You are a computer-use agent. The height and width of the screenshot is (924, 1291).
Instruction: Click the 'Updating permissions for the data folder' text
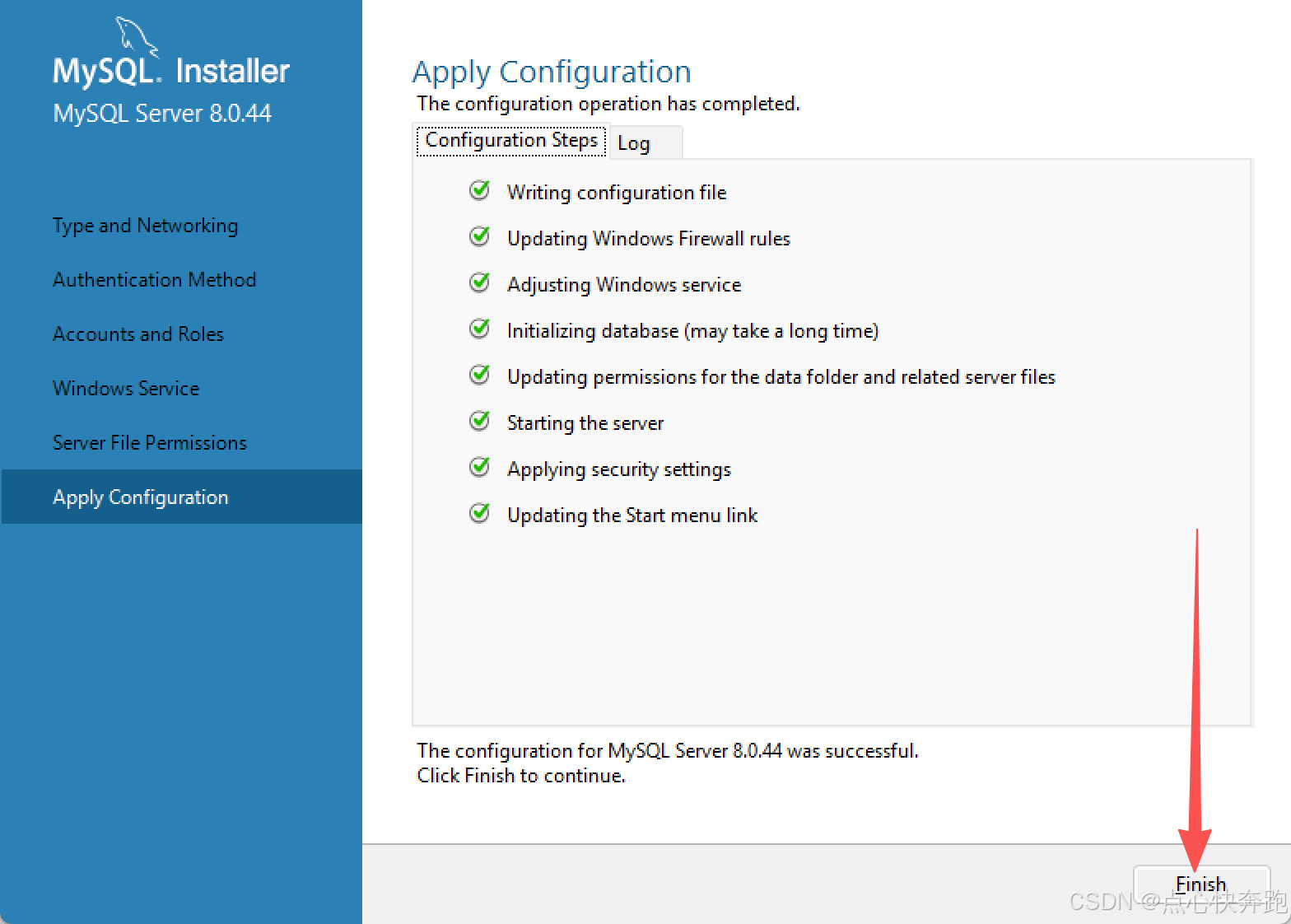pos(781,377)
